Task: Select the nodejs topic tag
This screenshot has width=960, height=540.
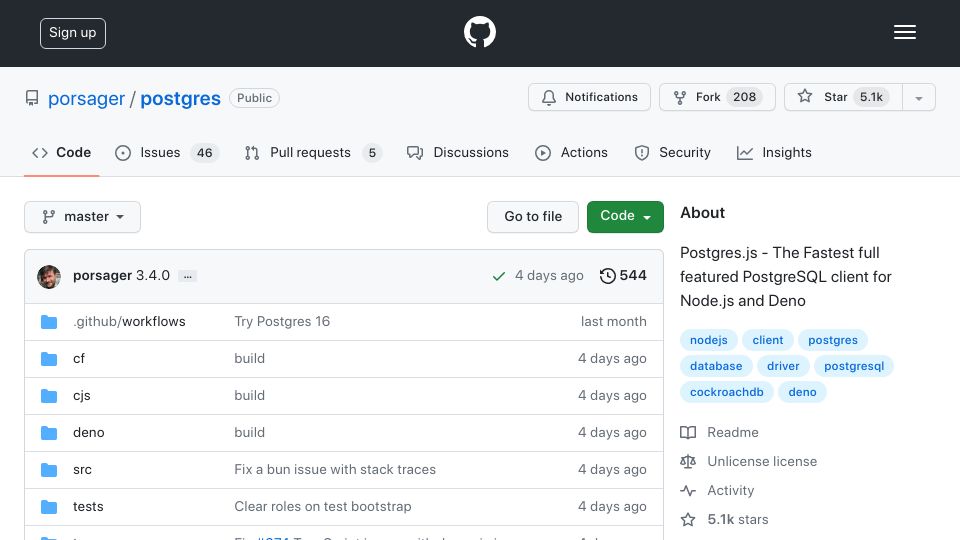Action: 708,340
